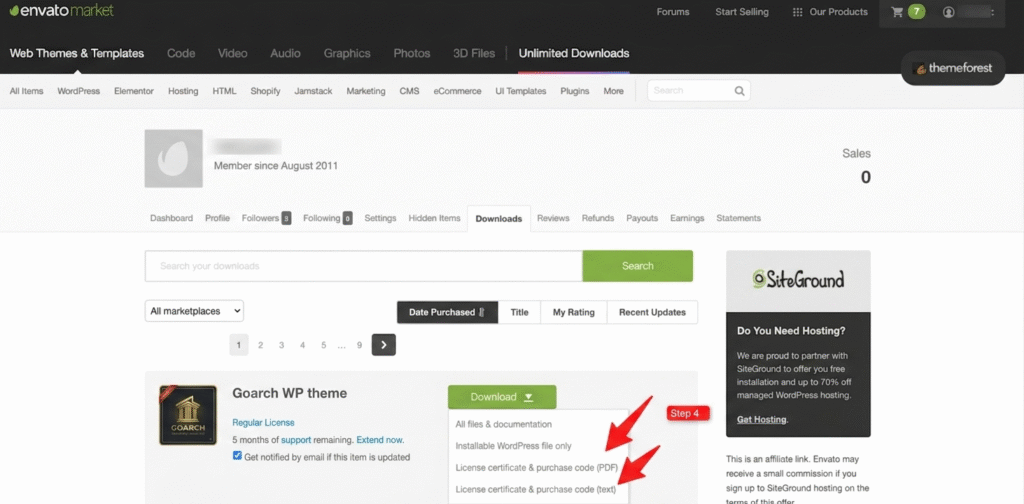Open Unlimited Downloads
The width and height of the screenshot is (1024, 504).
click(574, 54)
